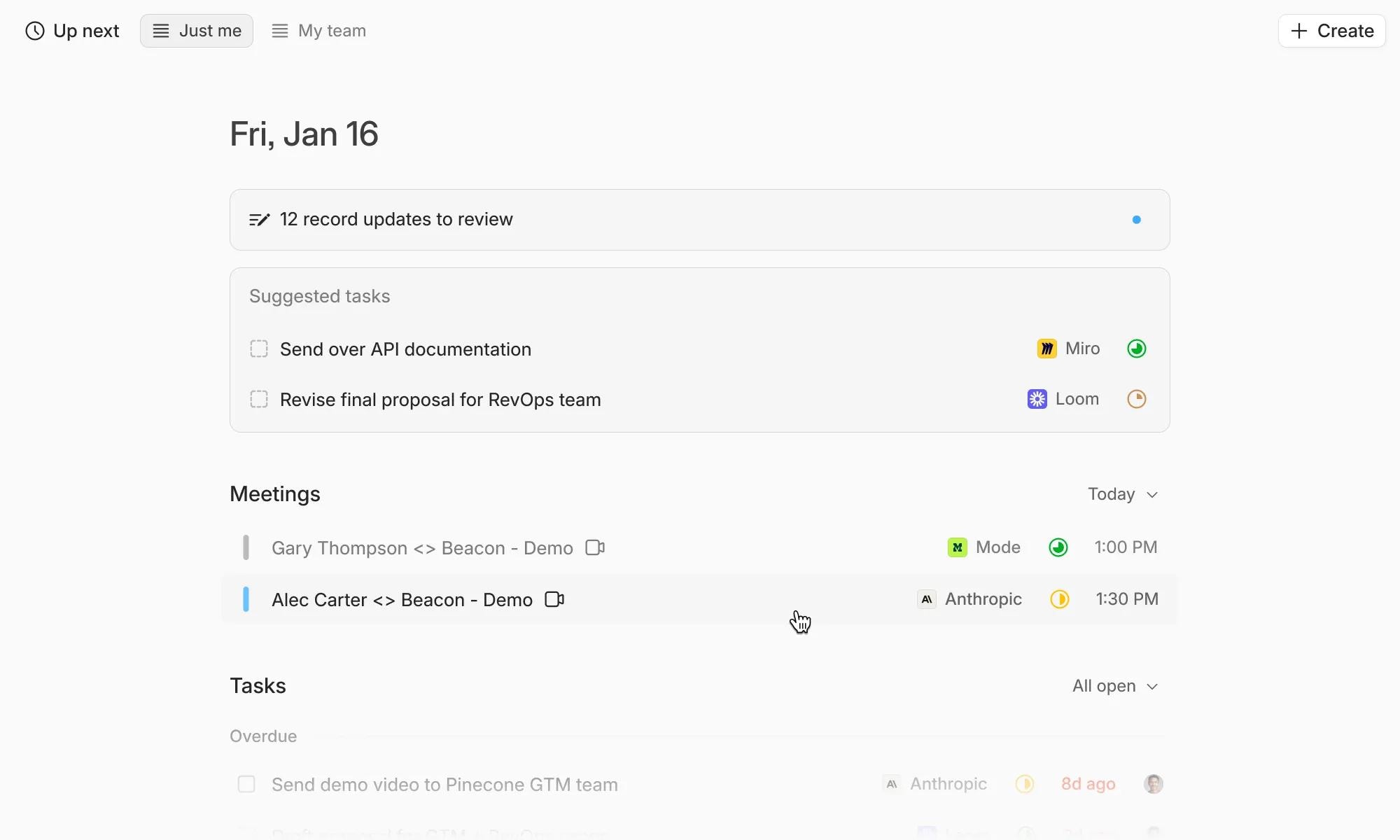The width and height of the screenshot is (1400, 840).
Task: Select the Just me tab
Action: [x=197, y=31]
